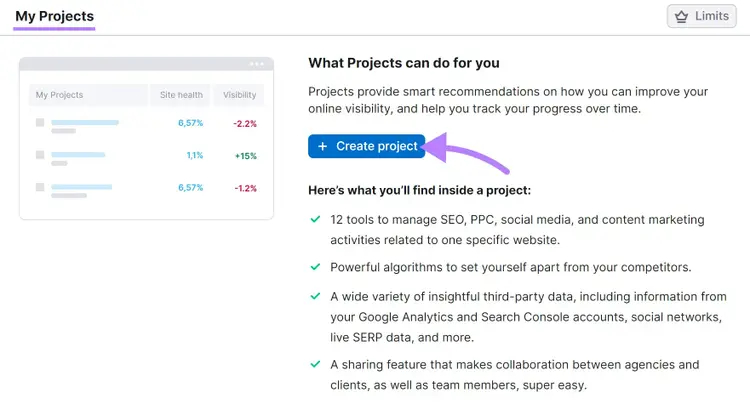Click the text "A wide variety of insightful third-party data"
750x404 pixels.
point(453,297)
